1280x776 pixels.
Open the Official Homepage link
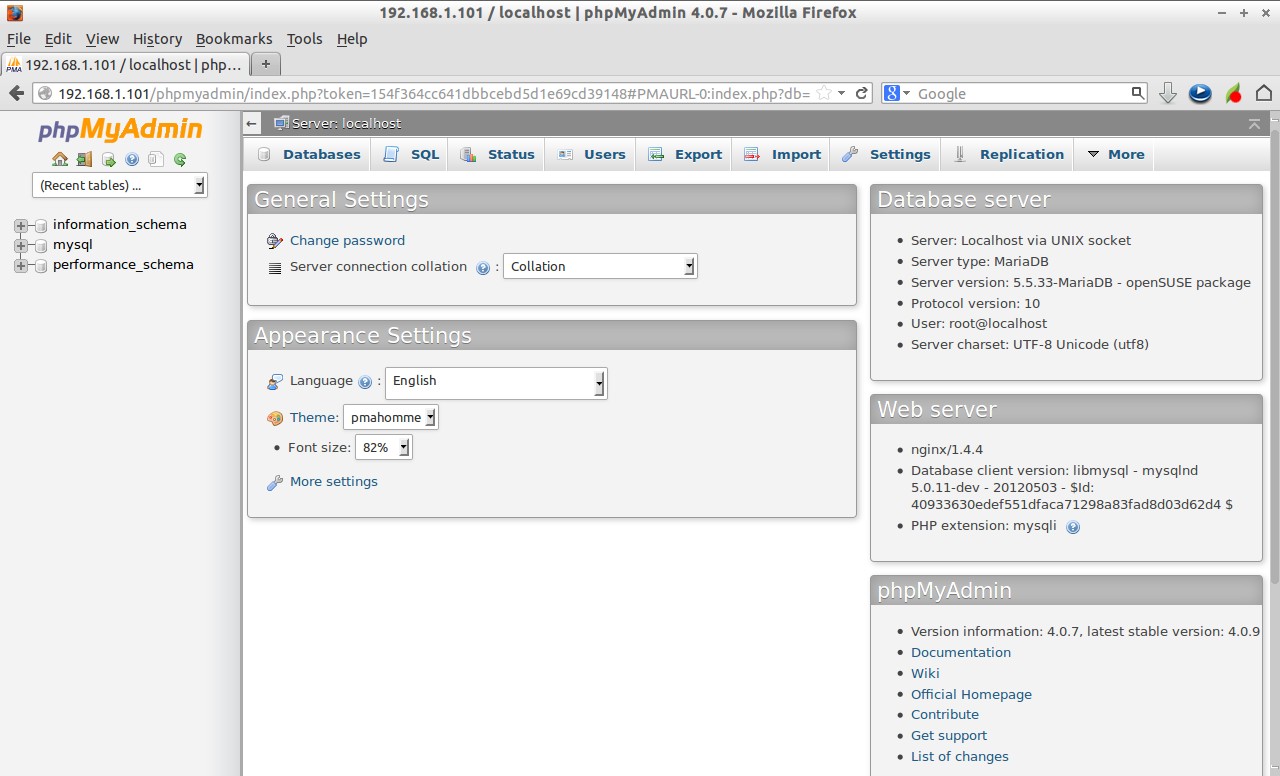[971, 694]
